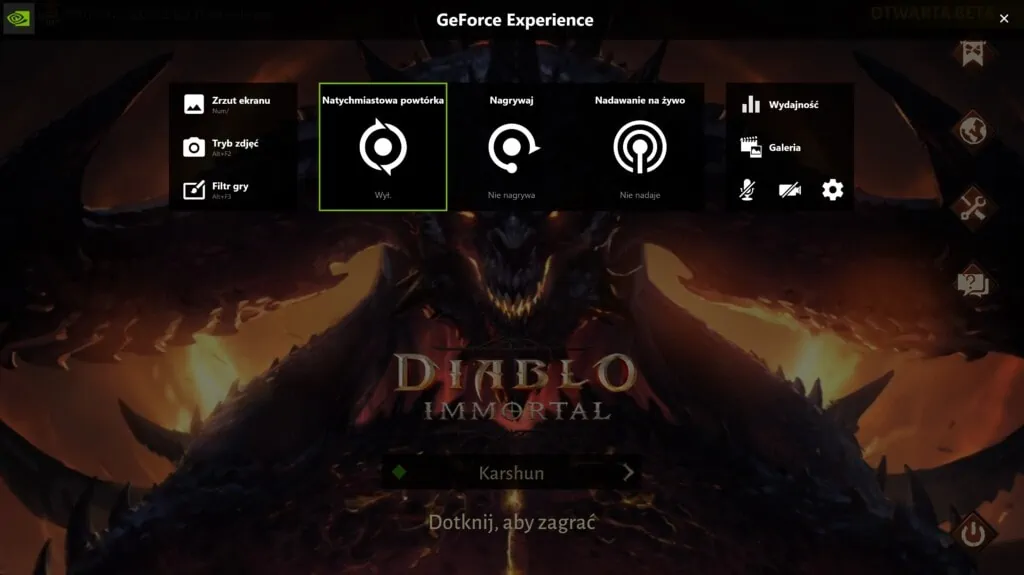Click the live broadcast antenna icon
The image size is (1024, 575).
(640, 147)
